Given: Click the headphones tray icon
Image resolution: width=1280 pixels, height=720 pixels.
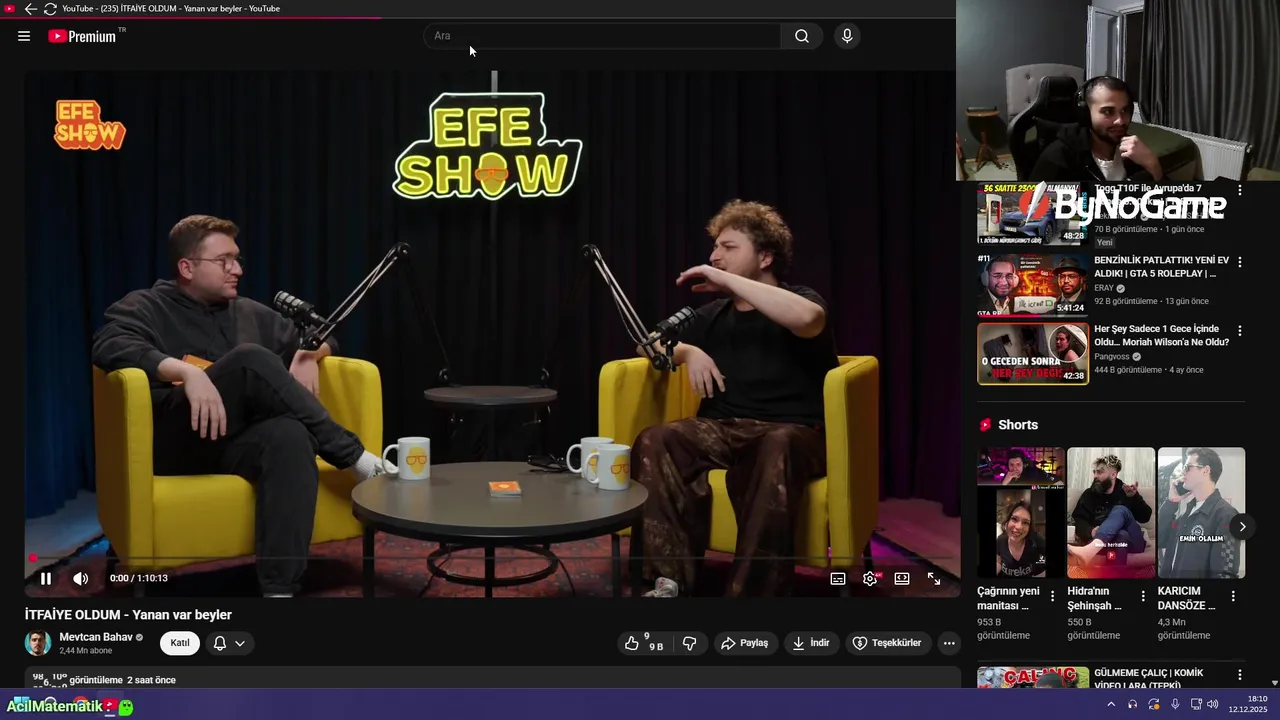Looking at the screenshot, I should coord(1132,704).
